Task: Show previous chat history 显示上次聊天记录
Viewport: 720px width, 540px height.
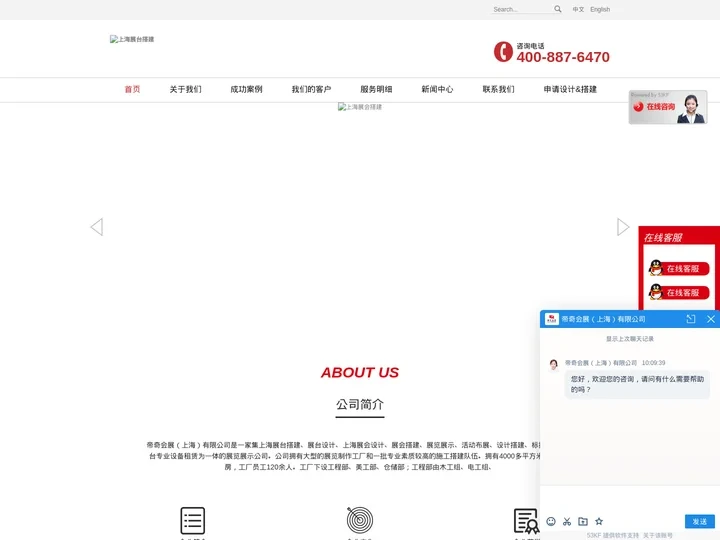Action: (630, 339)
